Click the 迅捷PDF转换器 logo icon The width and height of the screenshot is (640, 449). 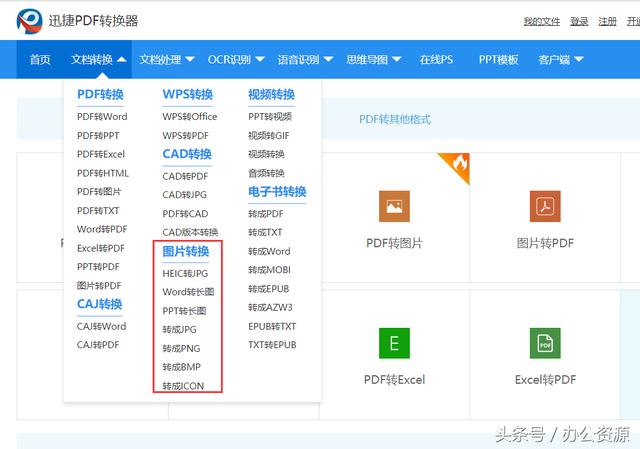(29, 21)
